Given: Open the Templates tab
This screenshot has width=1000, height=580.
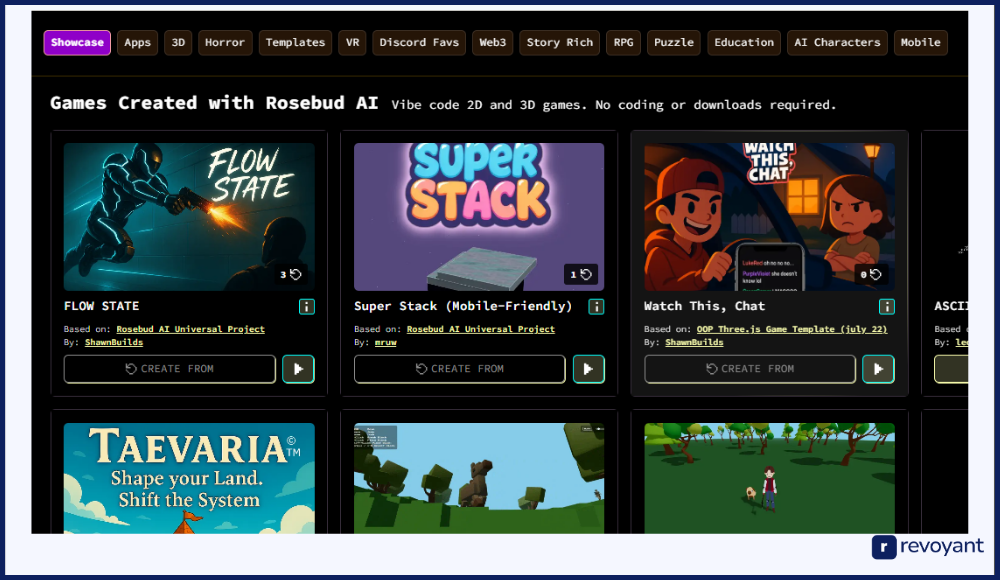Looking at the screenshot, I should point(295,43).
